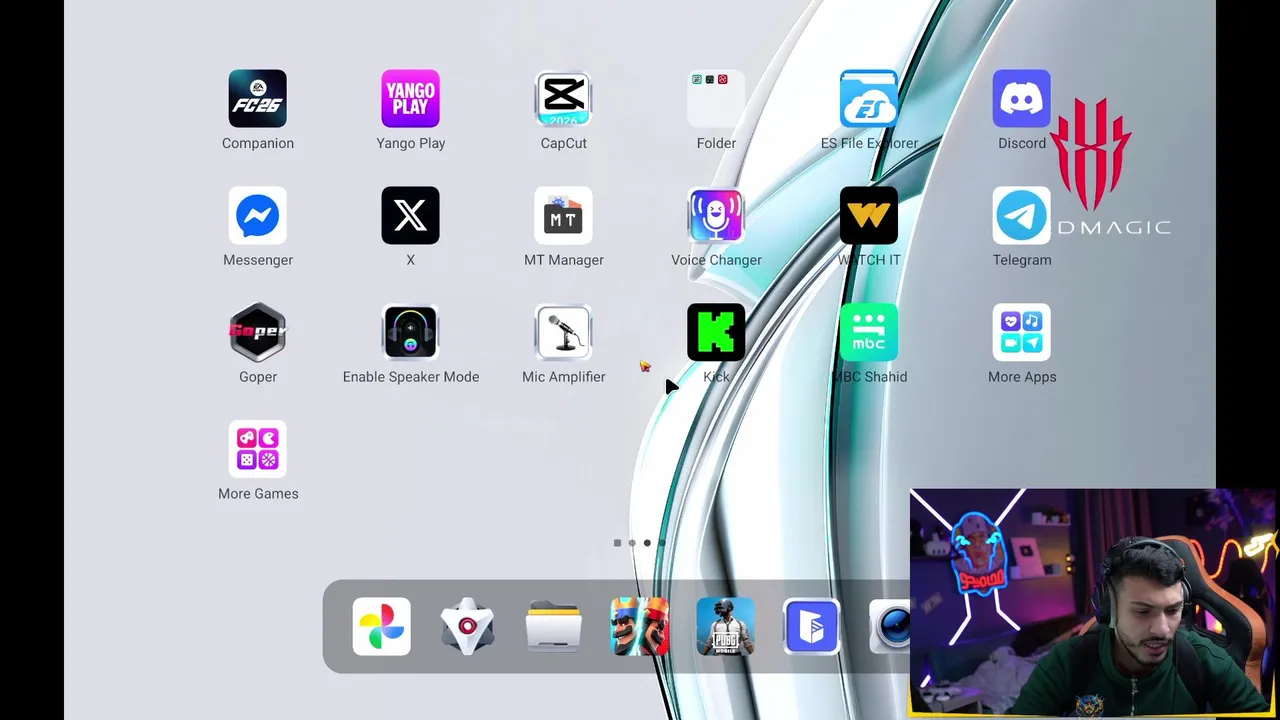
Task: Open Telegram app
Action: 1022,216
